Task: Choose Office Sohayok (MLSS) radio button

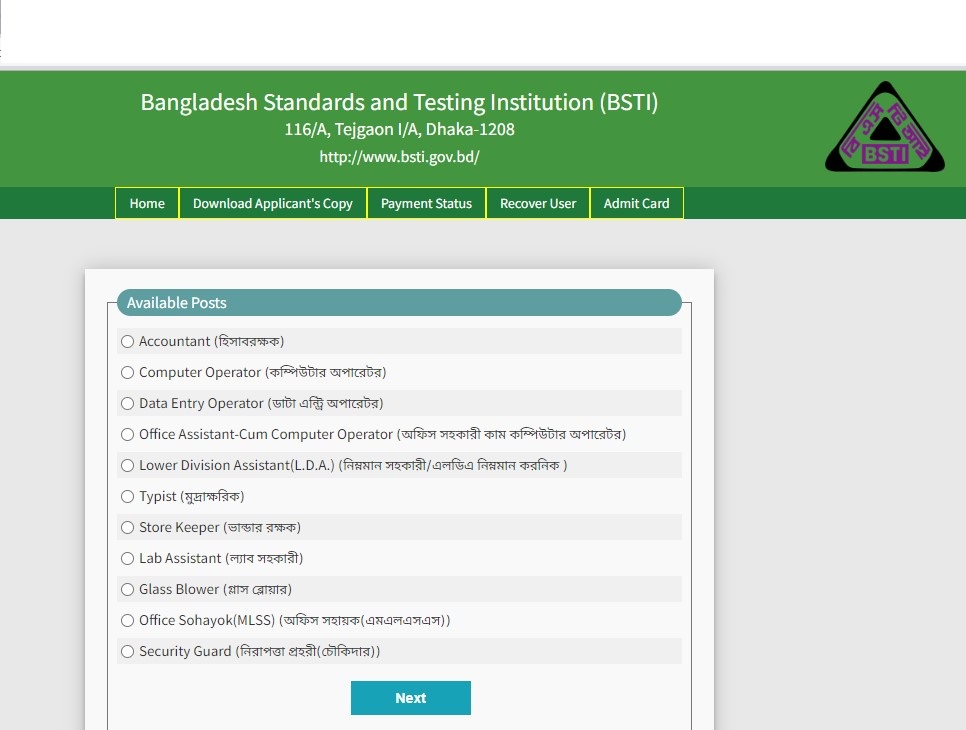Action: (128, 620)
